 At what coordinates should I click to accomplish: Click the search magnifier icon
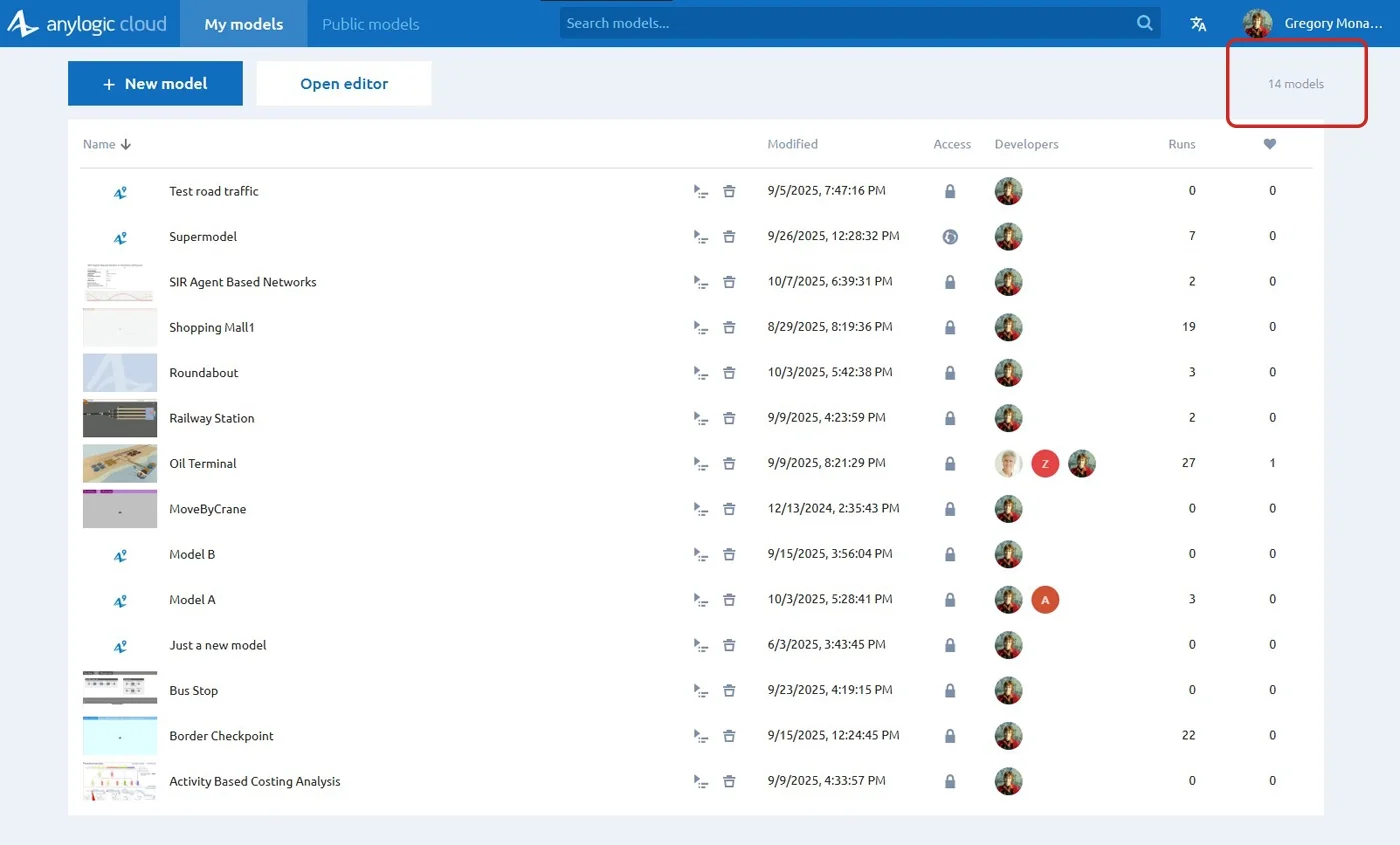(1144, 23)
